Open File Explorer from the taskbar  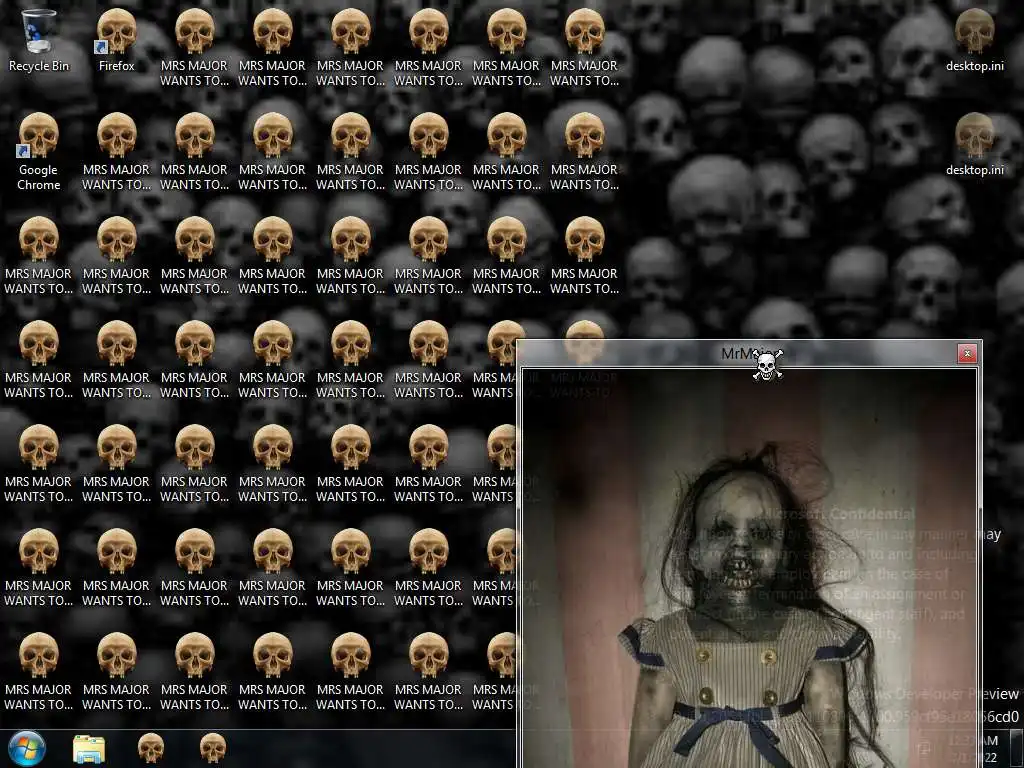tap(89, 749)
